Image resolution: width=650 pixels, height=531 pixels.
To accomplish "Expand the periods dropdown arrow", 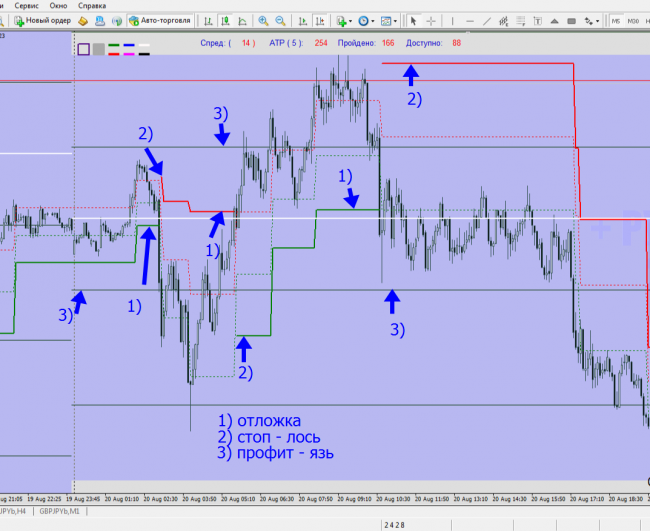I will pyautogui.click(x=372, y=21).
